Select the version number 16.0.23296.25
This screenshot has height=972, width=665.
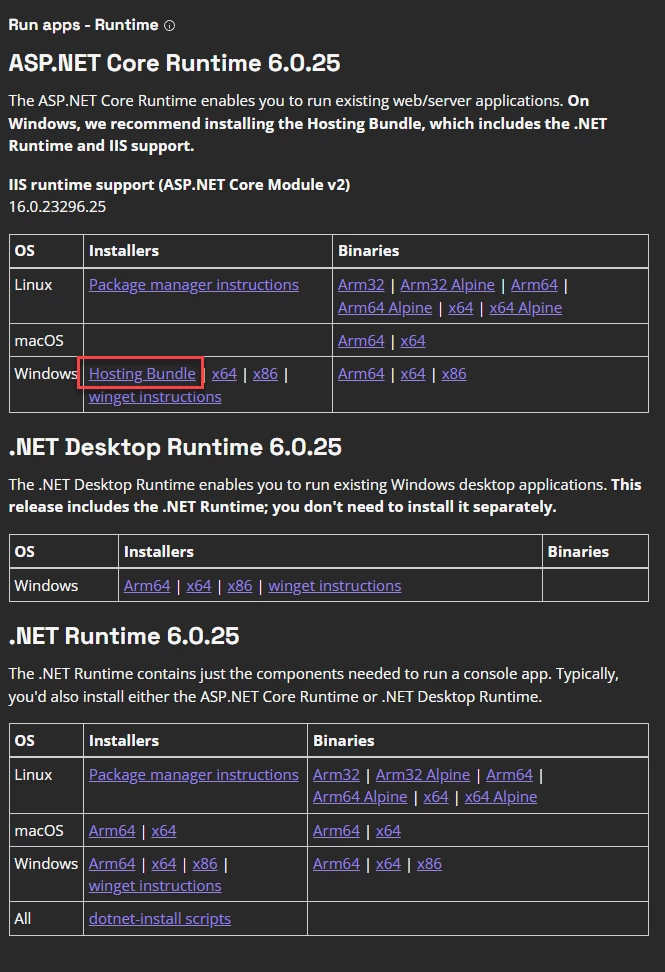coord(57,206)
